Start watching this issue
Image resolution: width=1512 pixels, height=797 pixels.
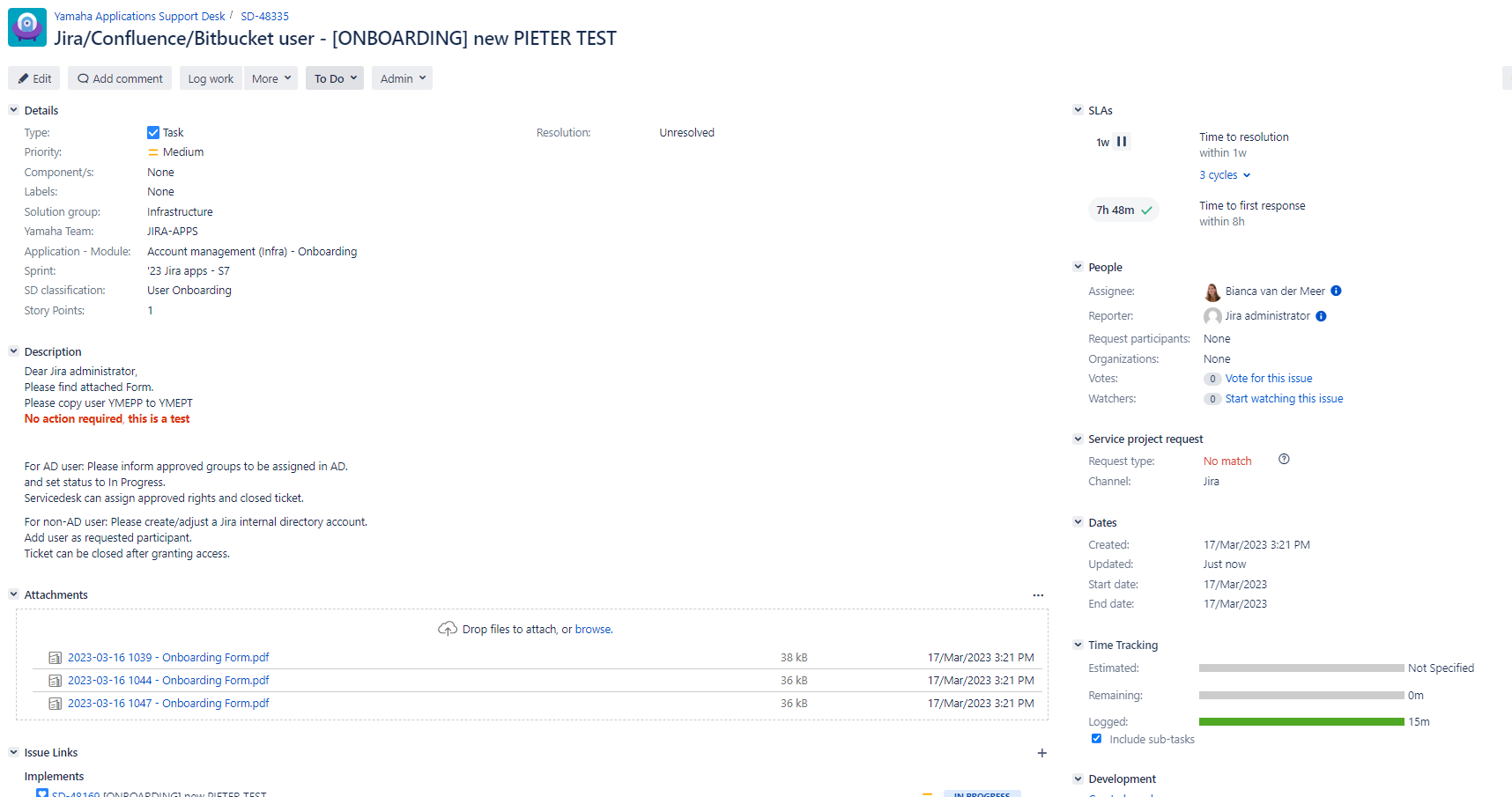[x=1284, y=399]
